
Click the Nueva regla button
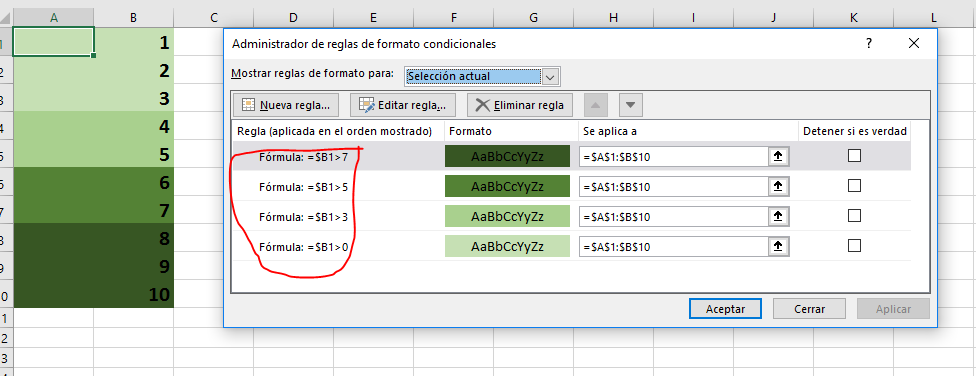[287, 105]
